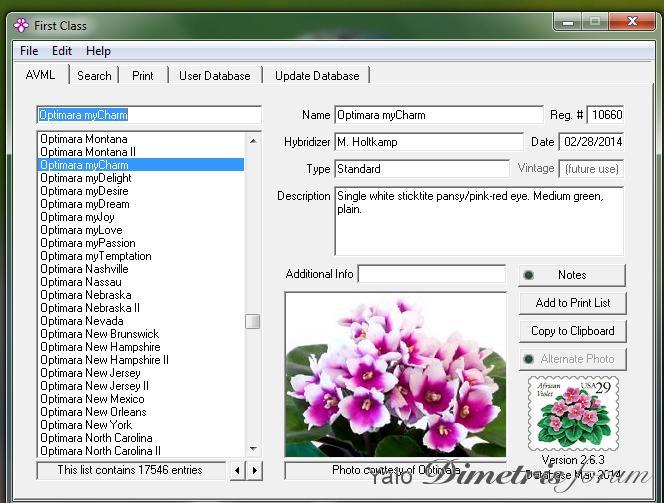Click the Photo courtesy of Optimara caption

396,470
